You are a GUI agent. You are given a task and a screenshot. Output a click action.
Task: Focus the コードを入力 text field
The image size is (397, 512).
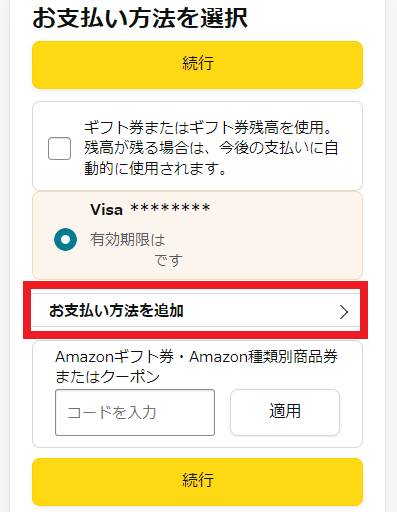135,412
